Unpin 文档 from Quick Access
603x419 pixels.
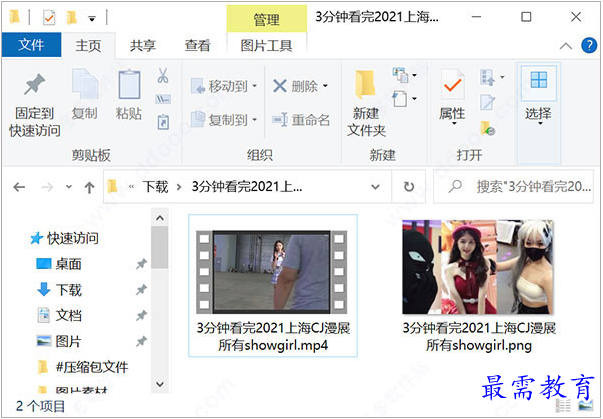coord(142,315)
